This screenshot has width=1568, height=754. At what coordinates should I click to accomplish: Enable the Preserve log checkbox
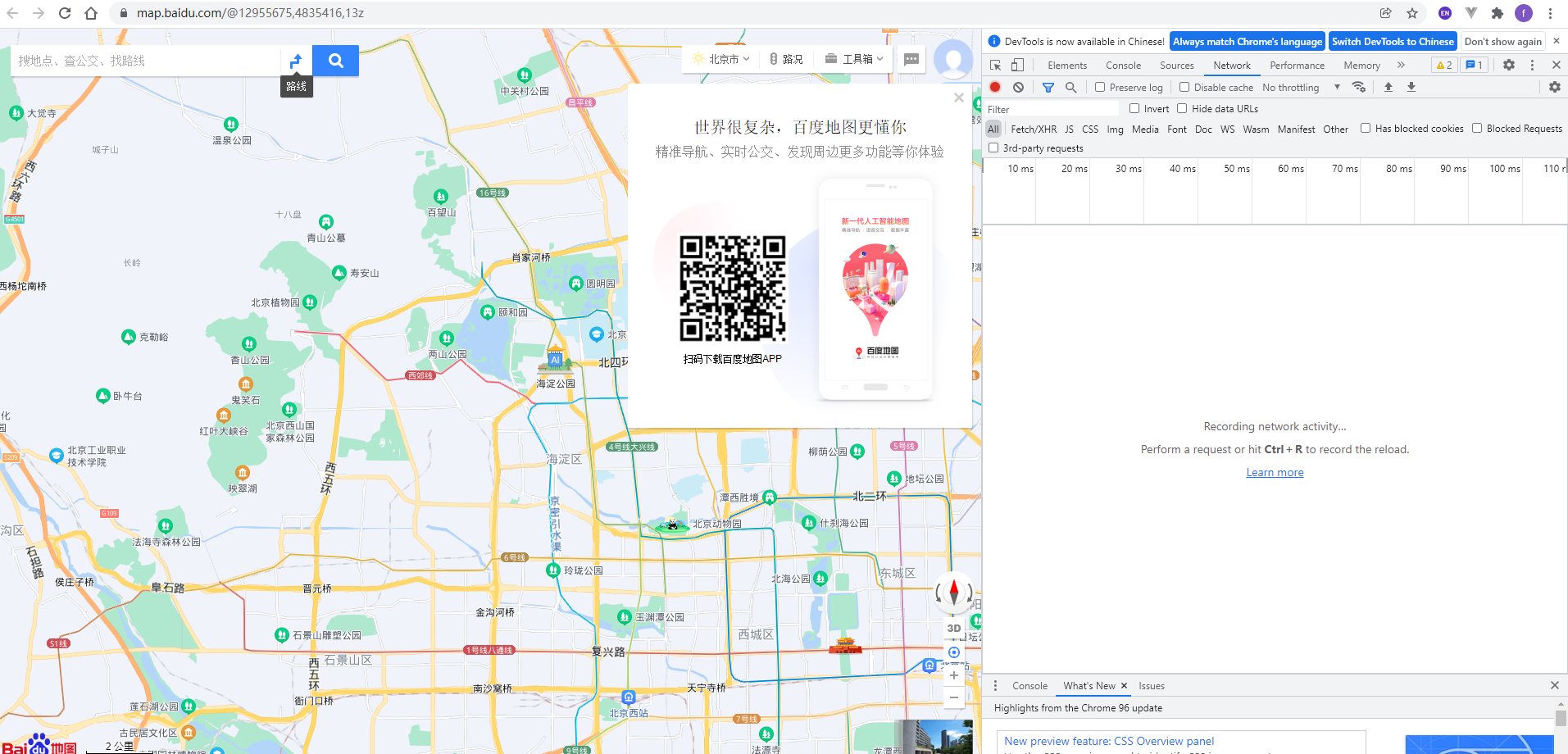click(1098, 87)
